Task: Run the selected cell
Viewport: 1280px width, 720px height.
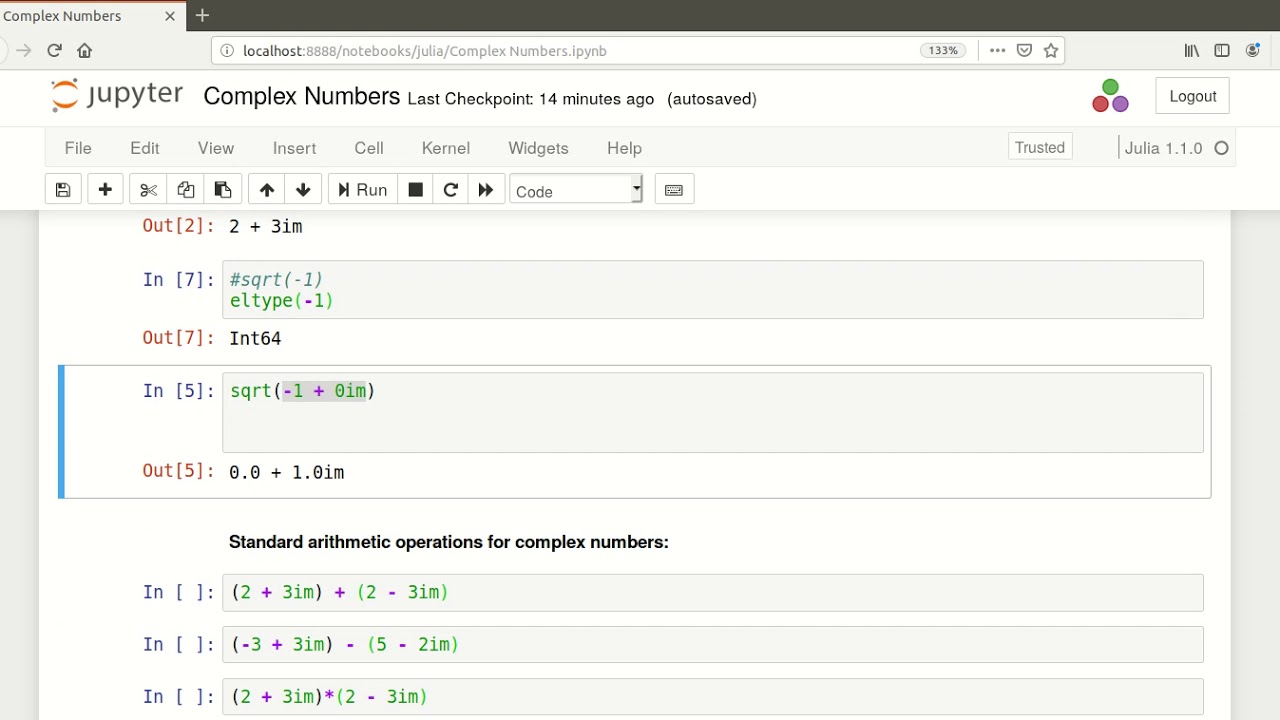Action: point(362,190)
